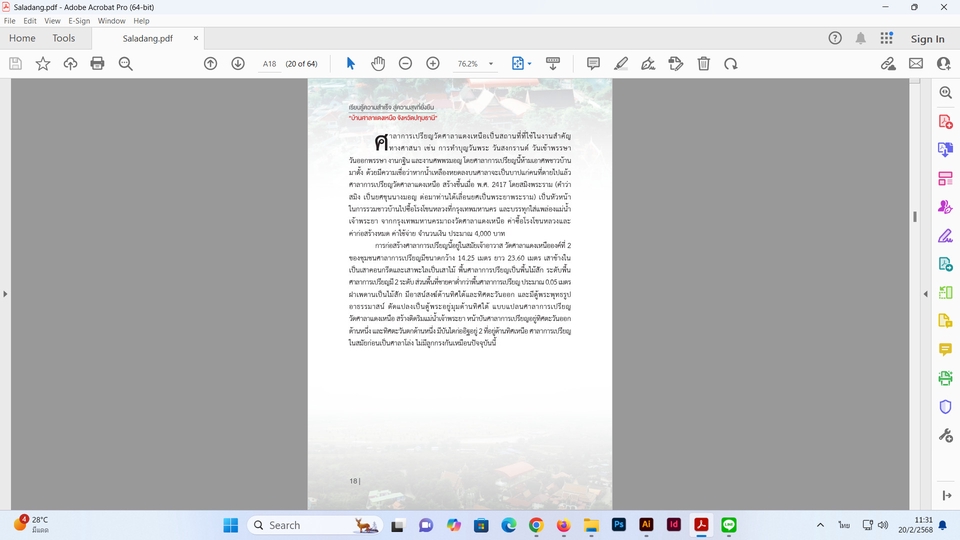Open the Sign document tool
This screenshot has width=960, height=540.
[648, 64]
